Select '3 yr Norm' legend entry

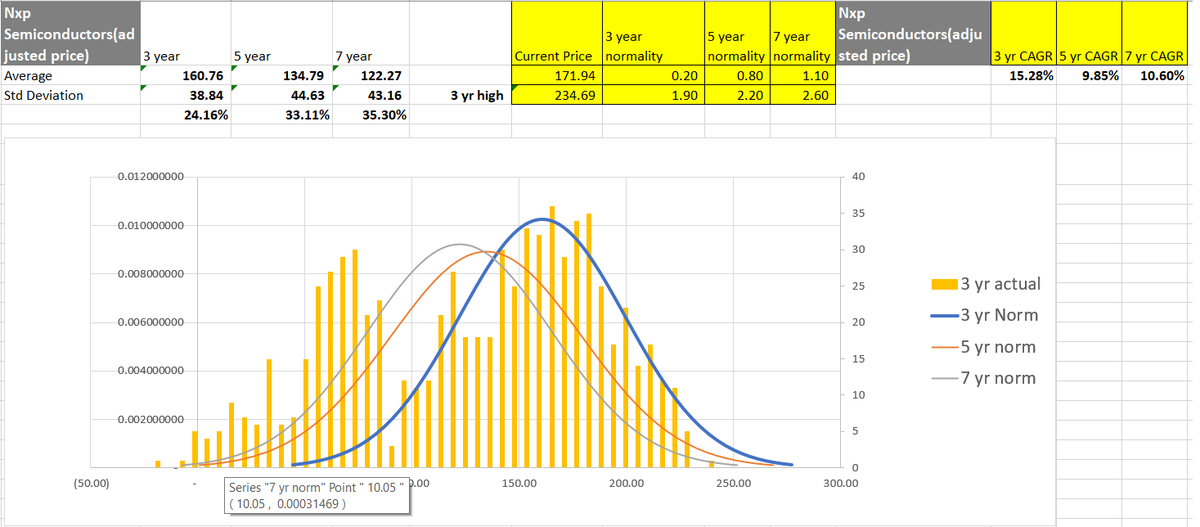coord(984,316)
